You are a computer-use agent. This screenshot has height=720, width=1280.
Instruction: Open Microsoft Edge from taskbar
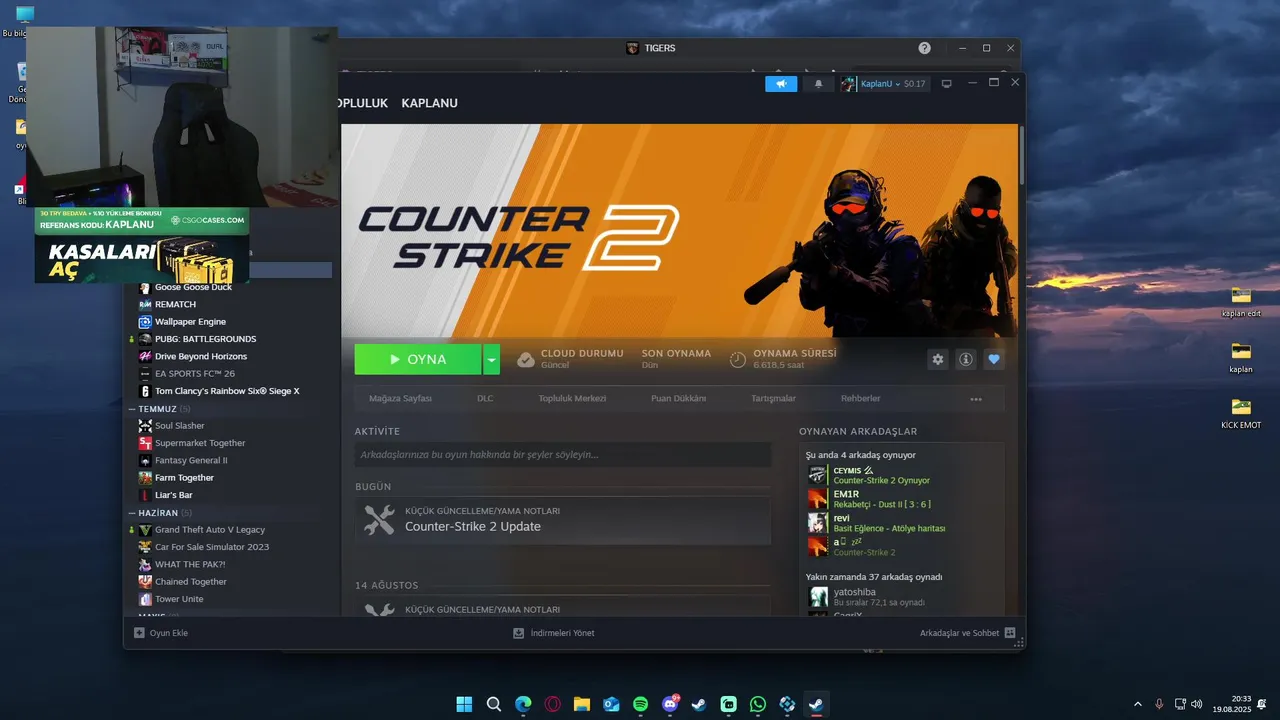pyautogui.click(x=523, y=704)
